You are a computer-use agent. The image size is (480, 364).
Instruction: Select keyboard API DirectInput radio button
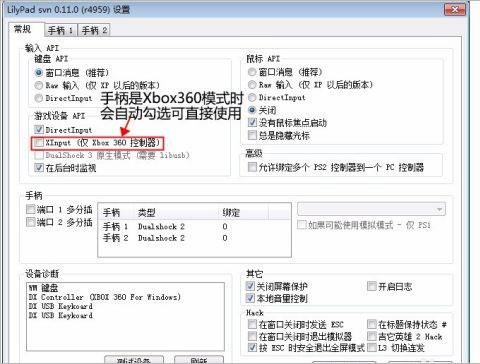coord(39,98)
